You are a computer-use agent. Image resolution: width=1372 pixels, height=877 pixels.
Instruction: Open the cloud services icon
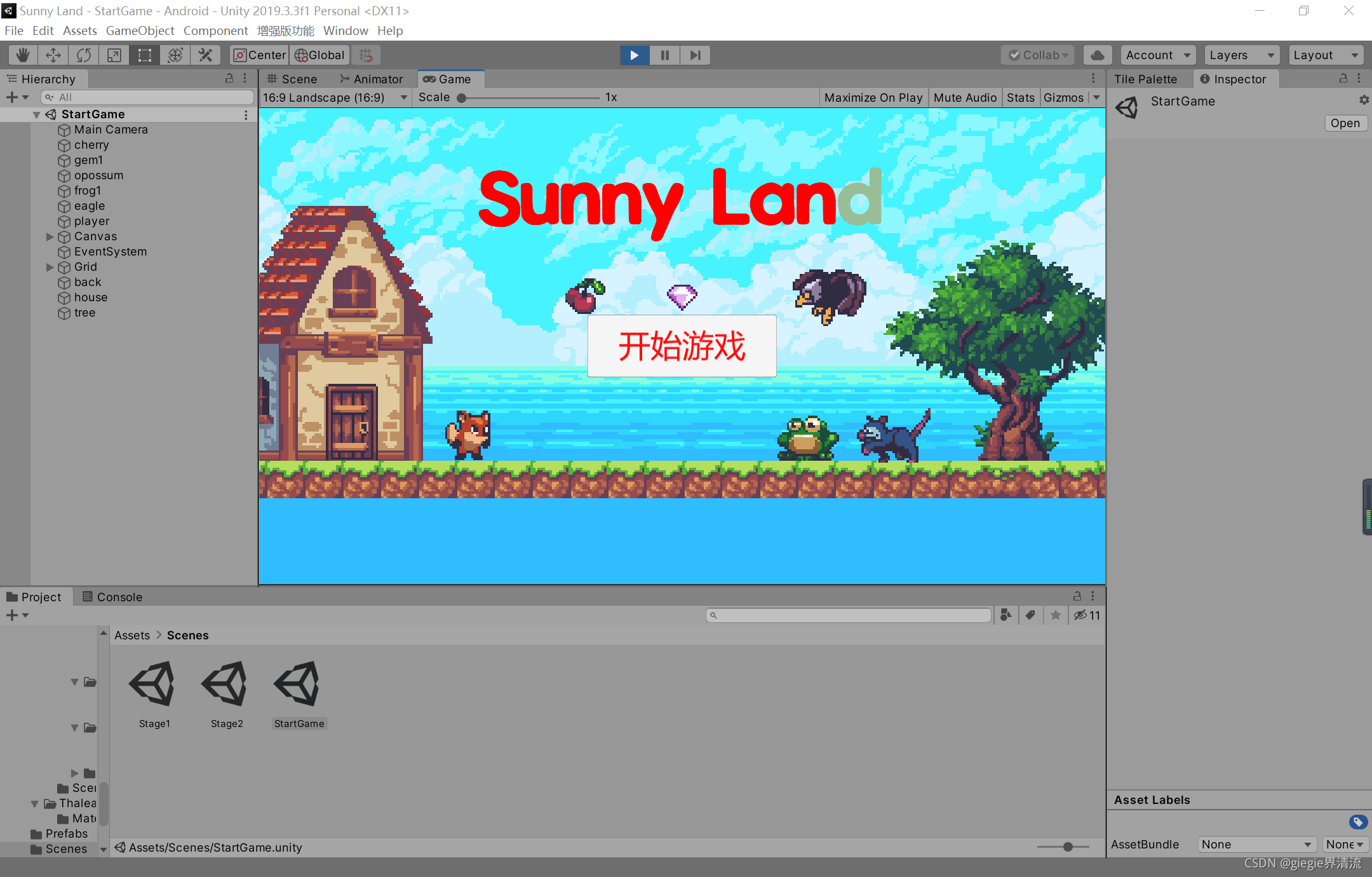(x=1098, y=55)
